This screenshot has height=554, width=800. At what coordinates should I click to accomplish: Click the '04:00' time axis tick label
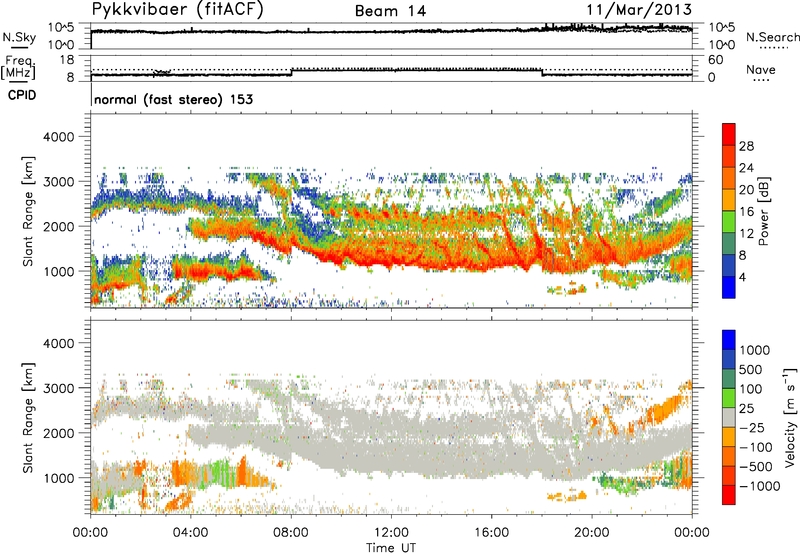(191, 533)
